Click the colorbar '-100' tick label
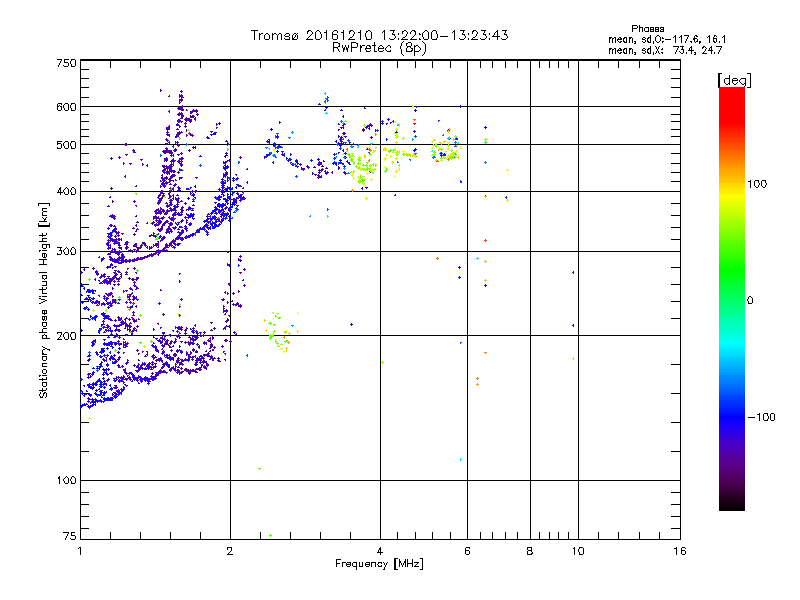800x600 pixels. (762, 417)
